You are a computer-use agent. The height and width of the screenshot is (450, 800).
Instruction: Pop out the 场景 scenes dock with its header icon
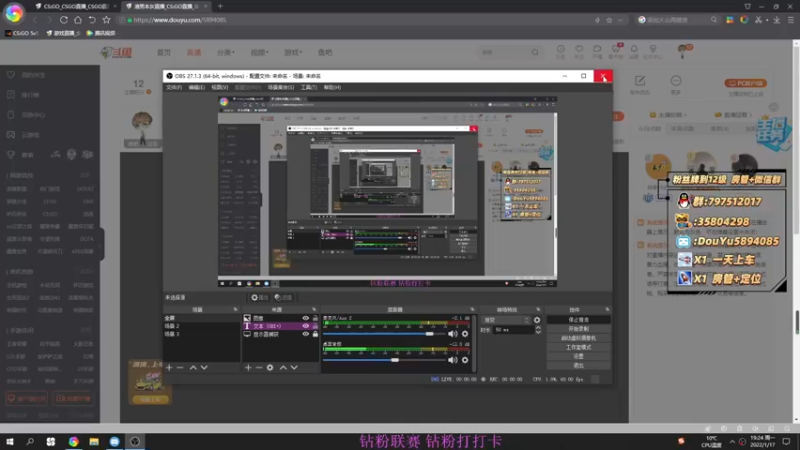tap(235, 310)
